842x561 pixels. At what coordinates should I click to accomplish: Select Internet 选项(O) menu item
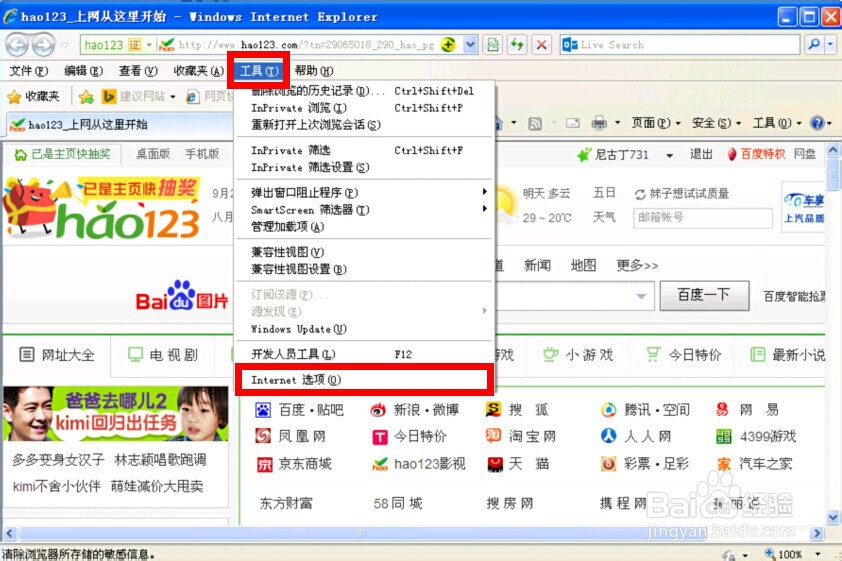pos(364,380)
